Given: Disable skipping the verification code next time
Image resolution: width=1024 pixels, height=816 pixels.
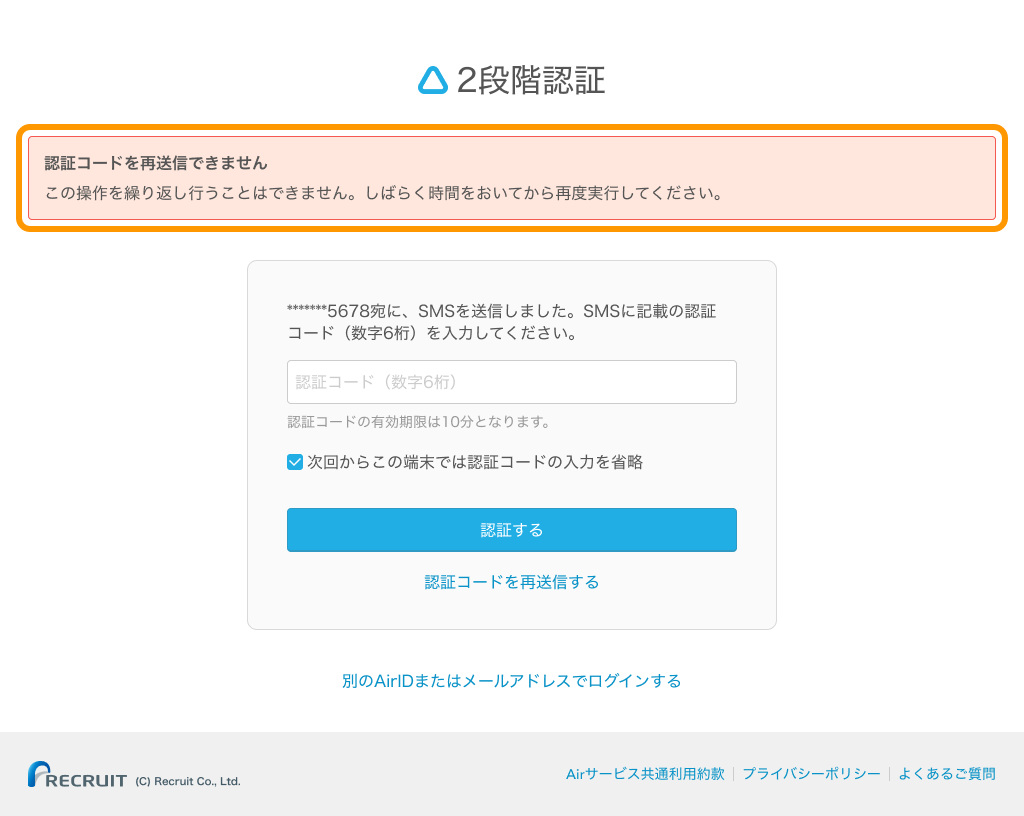Looking at the screenshot, I should pyautogui.click(x=295, y=462).
